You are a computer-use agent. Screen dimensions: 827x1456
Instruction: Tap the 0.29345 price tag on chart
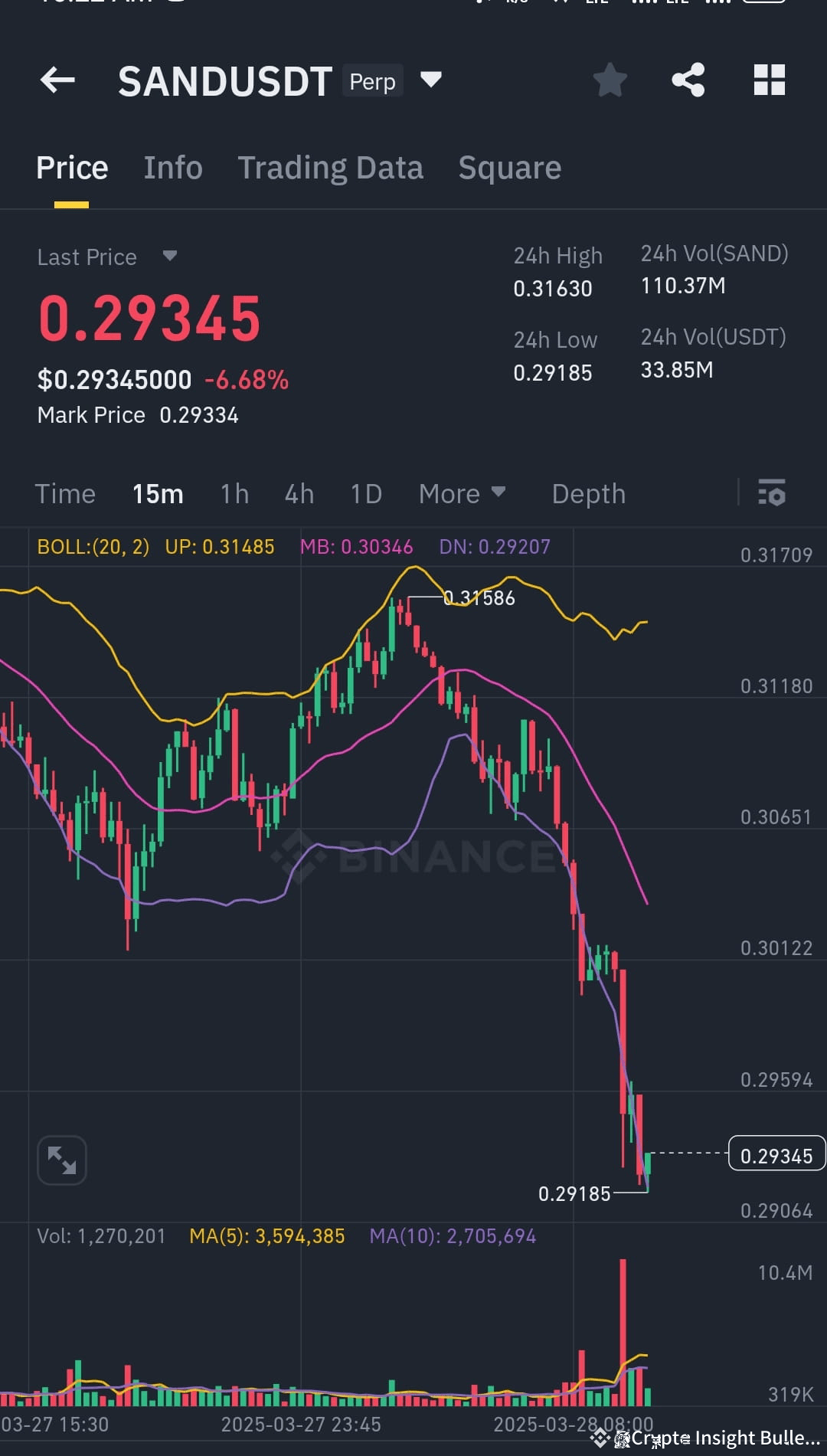[x=776, y=1154]
